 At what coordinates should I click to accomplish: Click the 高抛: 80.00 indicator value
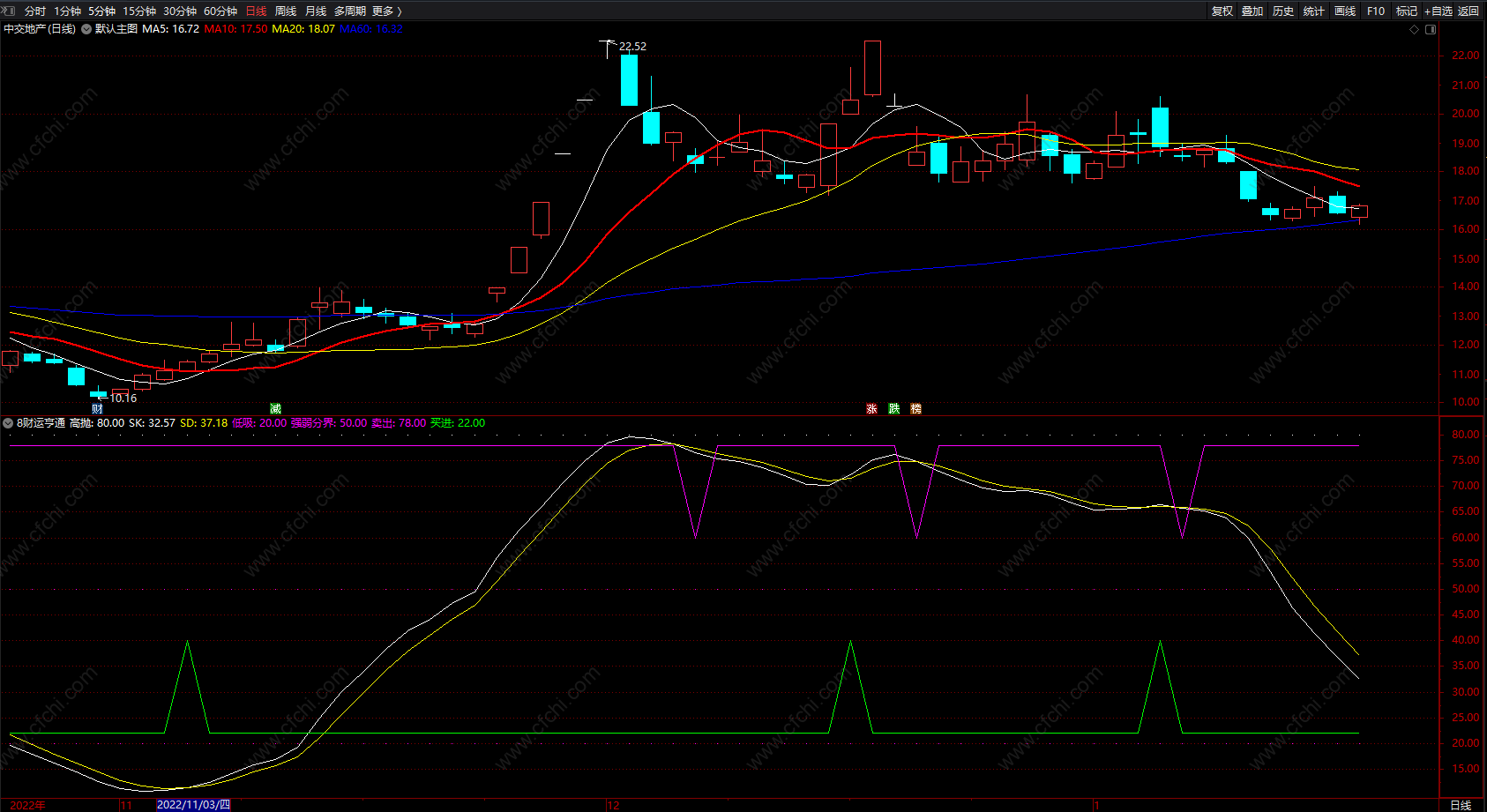click(x=97, y=423)
